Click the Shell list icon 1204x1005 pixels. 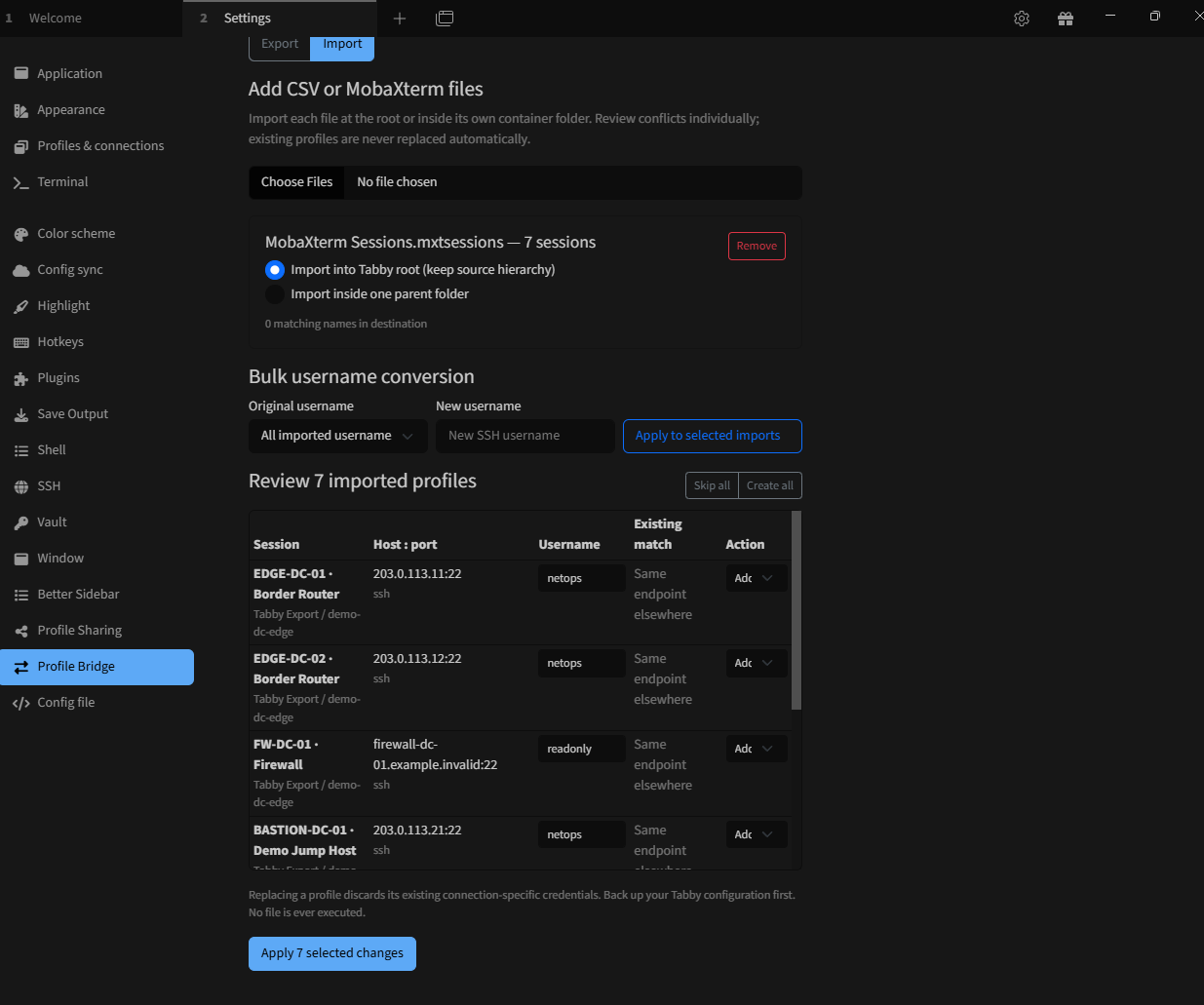coord(20,450)
